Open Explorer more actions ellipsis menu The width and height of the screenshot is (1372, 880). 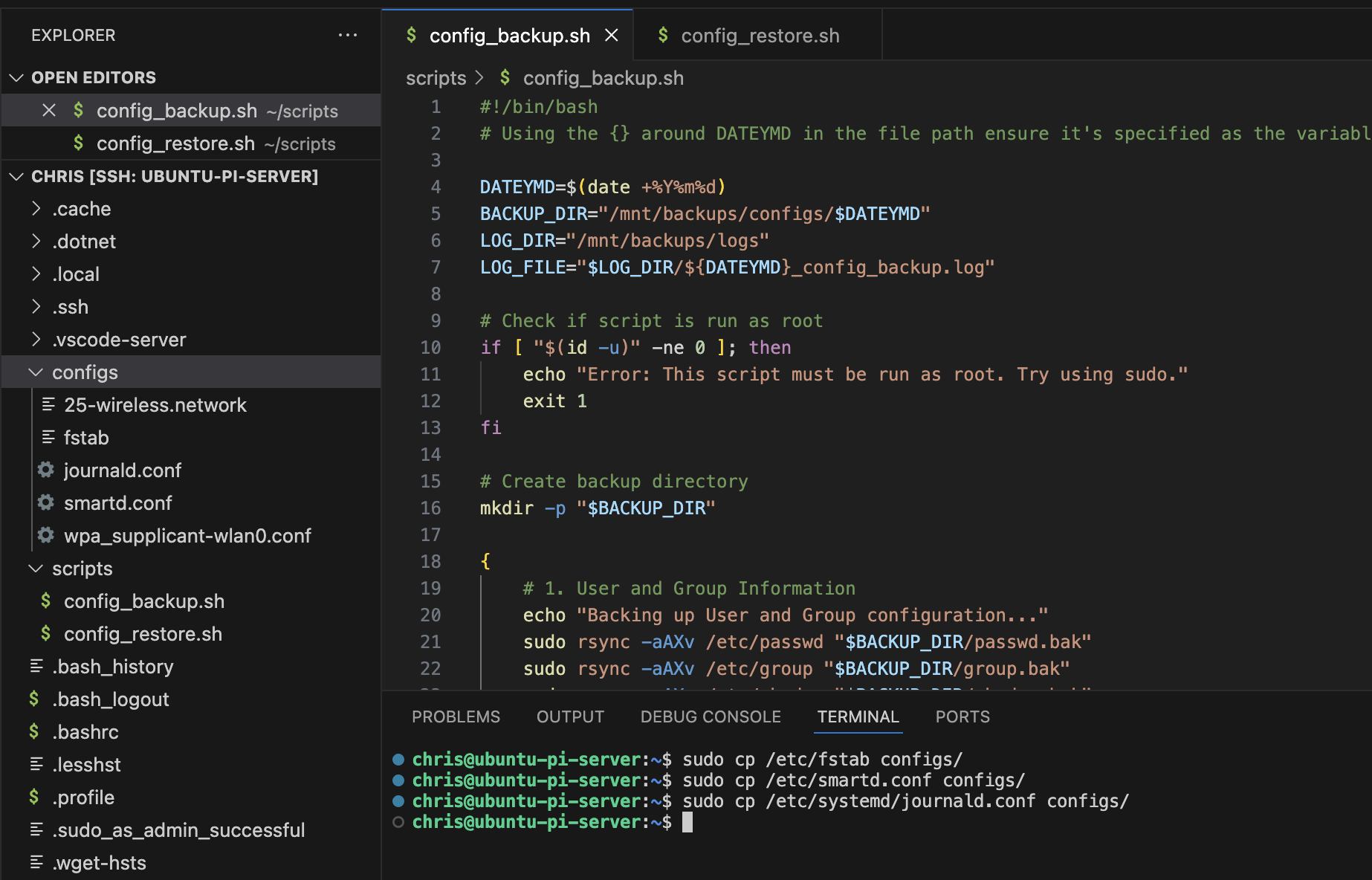(x=347, y=35)
